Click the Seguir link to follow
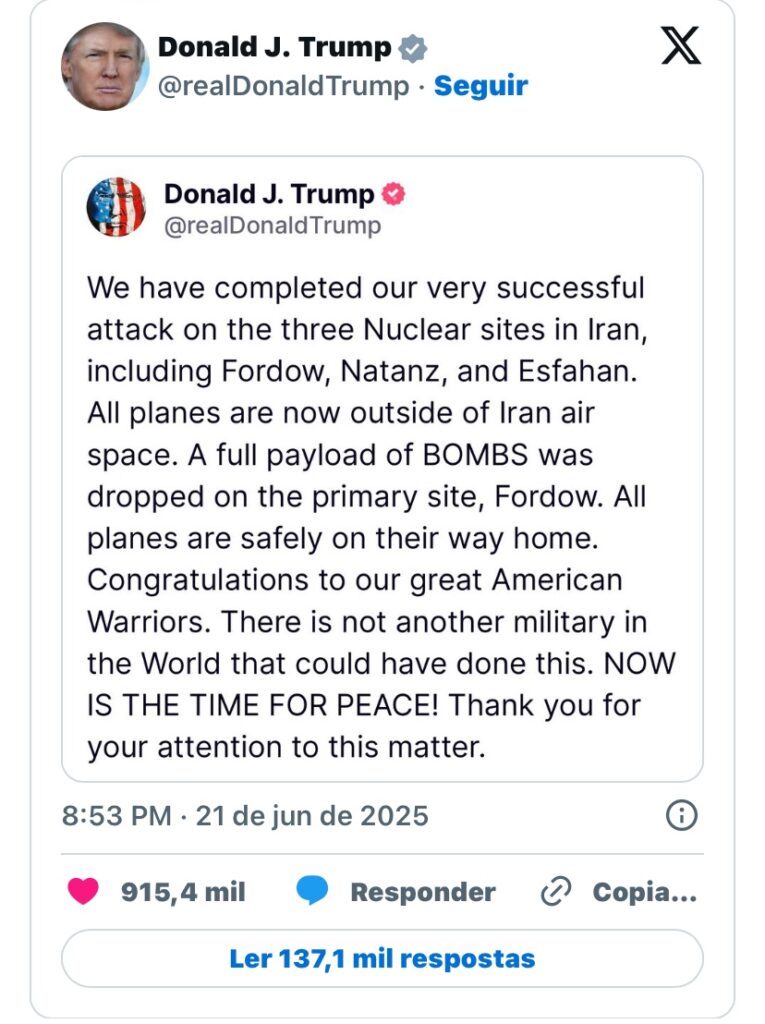Viewport: 765px width, 1024px height. (480, 86)
